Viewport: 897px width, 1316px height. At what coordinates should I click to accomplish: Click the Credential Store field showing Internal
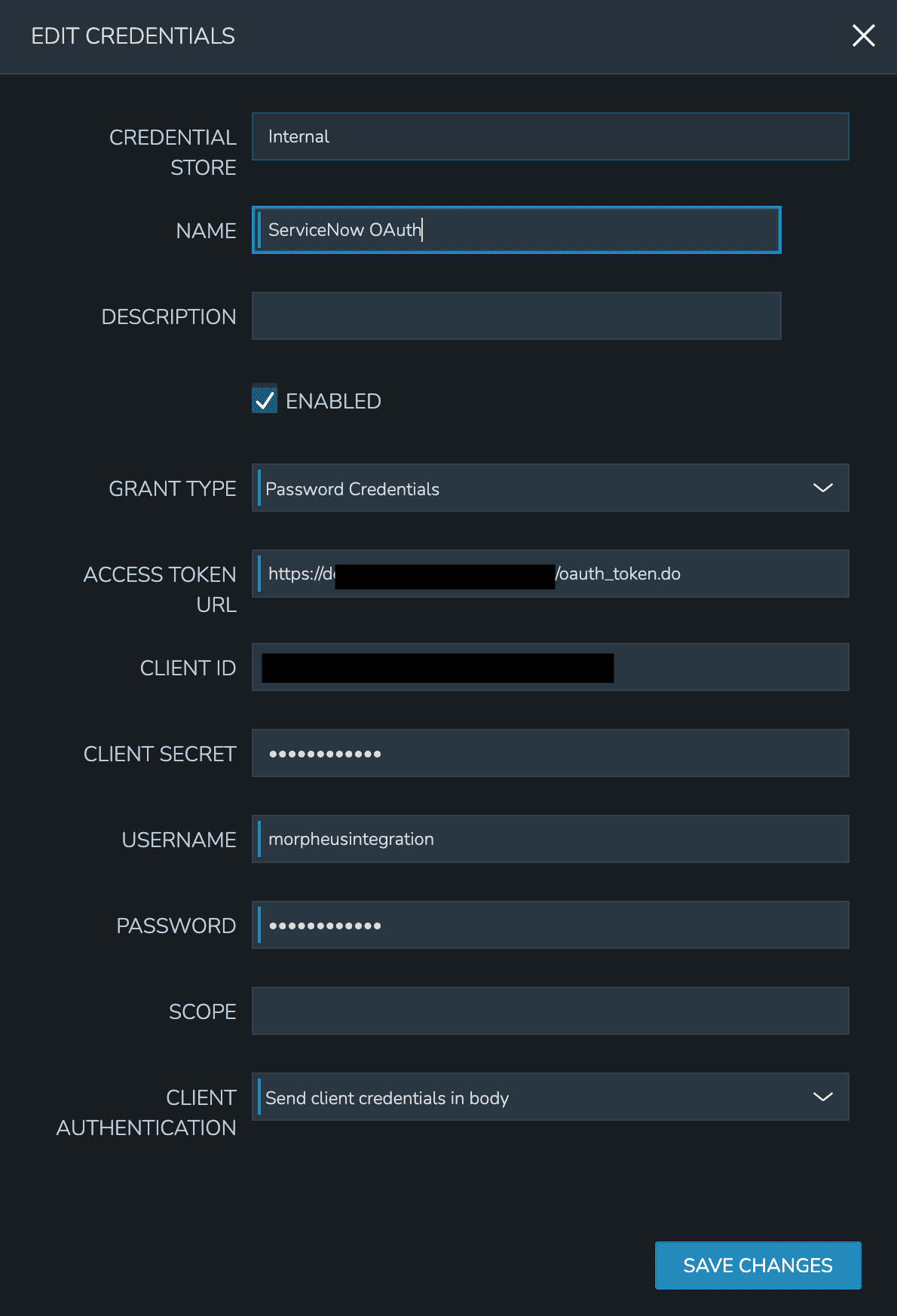[x=550, y=136]
